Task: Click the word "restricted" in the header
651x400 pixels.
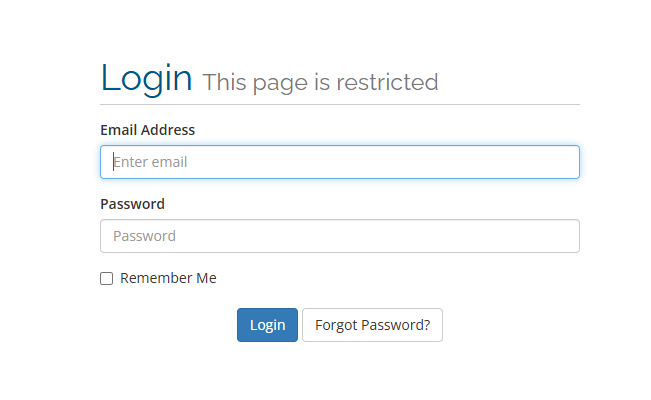Action: [x=387, y=82]
